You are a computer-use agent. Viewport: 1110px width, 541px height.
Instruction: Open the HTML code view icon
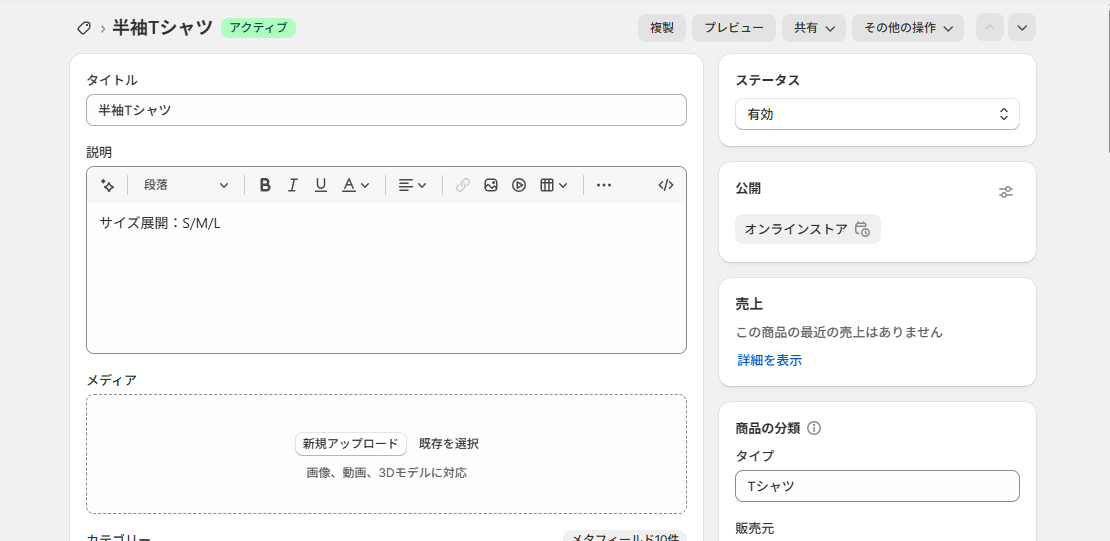tap(666, 185)
